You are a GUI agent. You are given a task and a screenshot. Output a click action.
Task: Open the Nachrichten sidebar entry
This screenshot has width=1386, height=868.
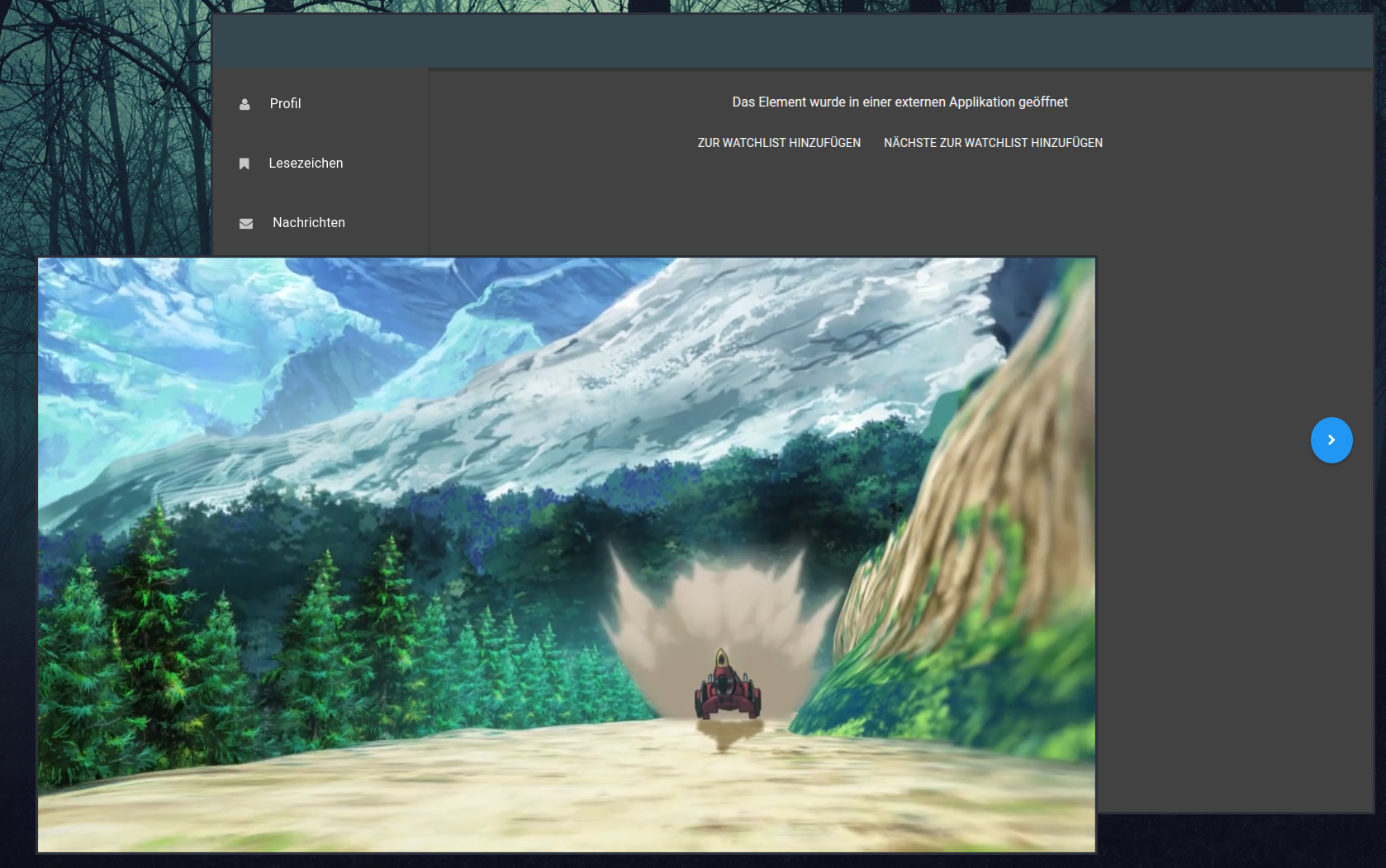320,222
